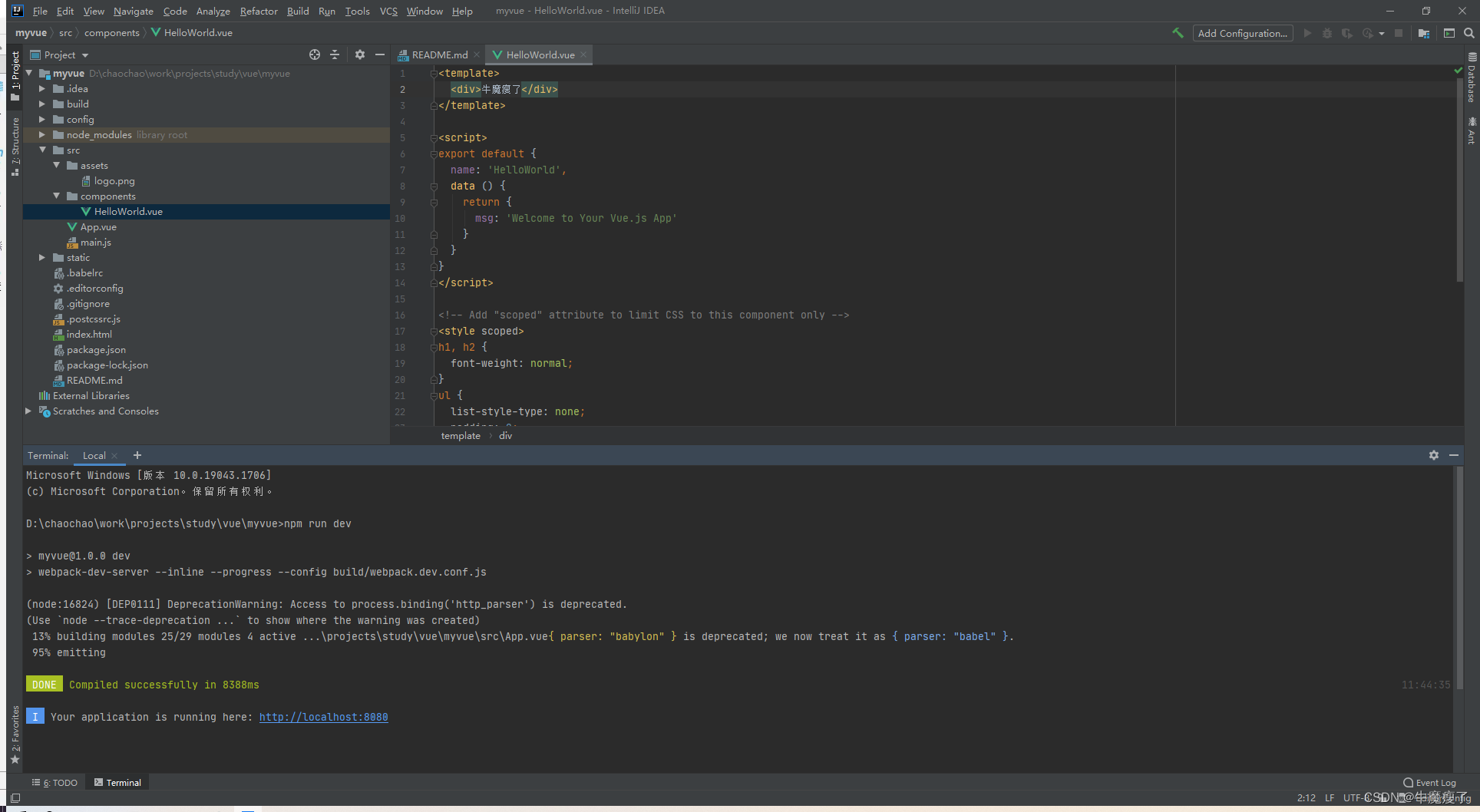Open Project panel settings gear
This screenshot has height=812, width=1480.
click(x=360, y=54)
